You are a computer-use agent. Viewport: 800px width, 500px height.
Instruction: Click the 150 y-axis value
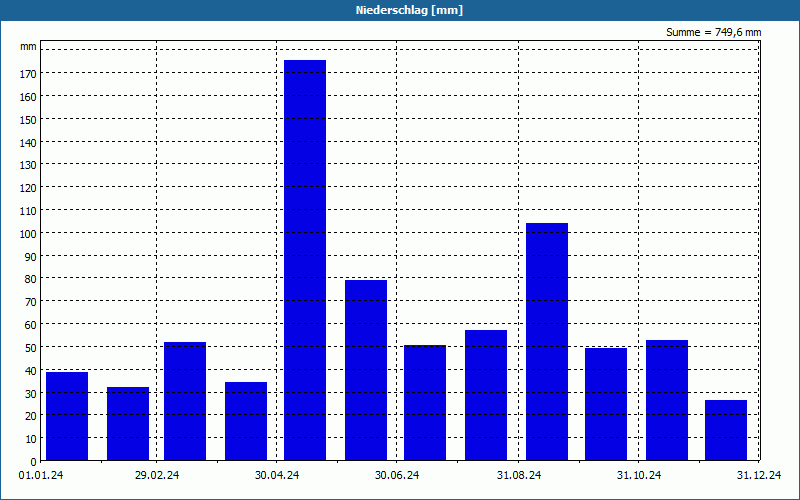tap(28, 120)
